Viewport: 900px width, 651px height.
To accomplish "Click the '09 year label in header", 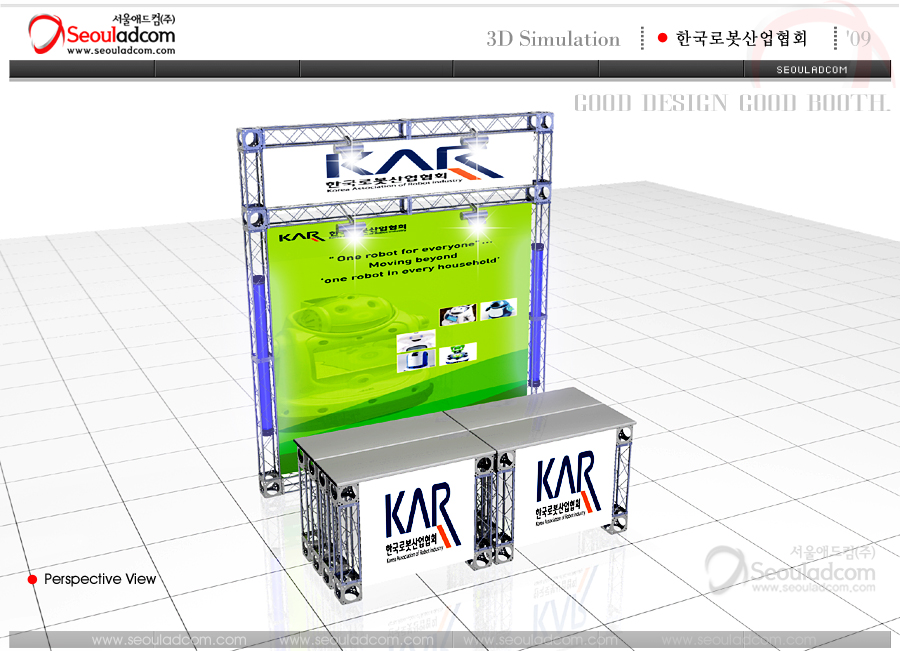I will (x=857, y=39).
